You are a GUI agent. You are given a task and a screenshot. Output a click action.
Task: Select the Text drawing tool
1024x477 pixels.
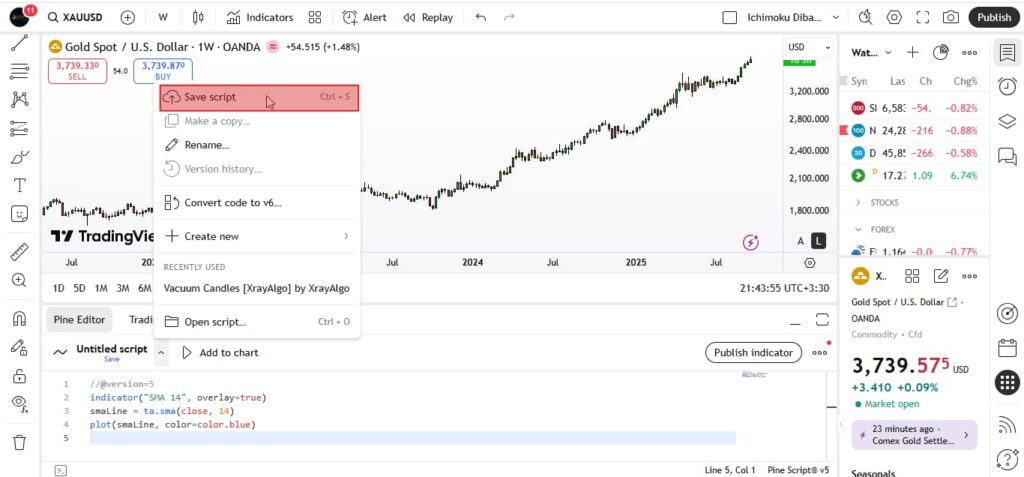click(x=19, y=186)
